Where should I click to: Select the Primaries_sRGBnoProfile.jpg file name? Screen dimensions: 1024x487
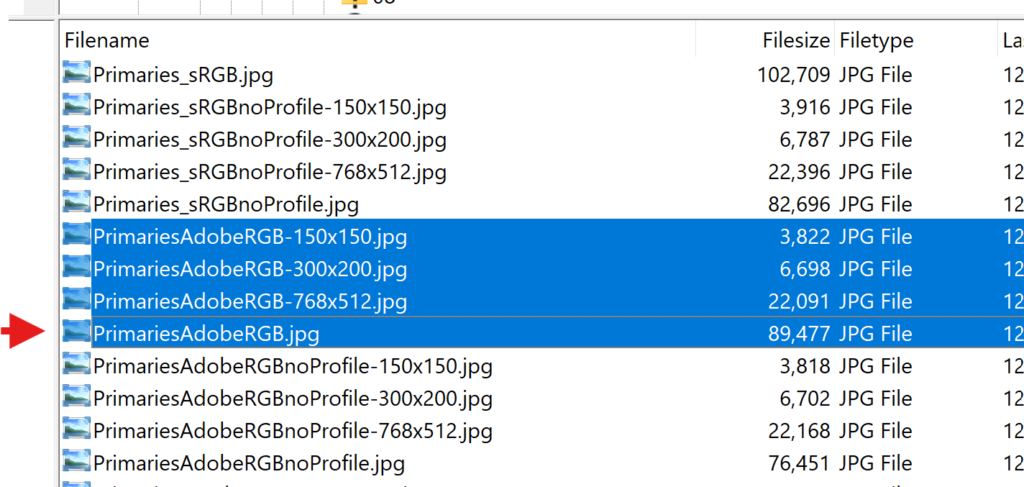226,206
